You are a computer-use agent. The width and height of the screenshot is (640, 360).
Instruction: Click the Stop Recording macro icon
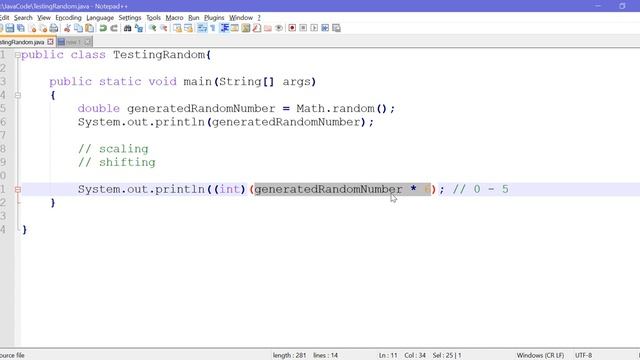(303, 28)
